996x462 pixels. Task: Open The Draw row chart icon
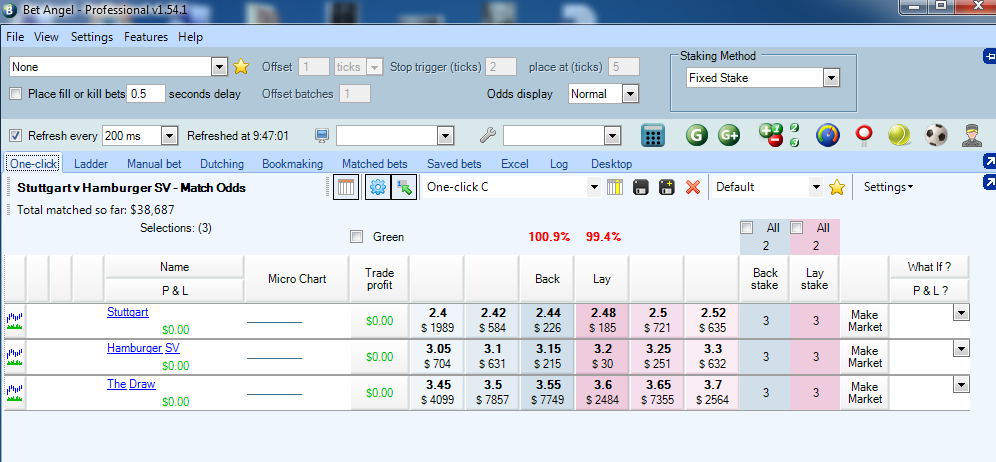[14, 393]
